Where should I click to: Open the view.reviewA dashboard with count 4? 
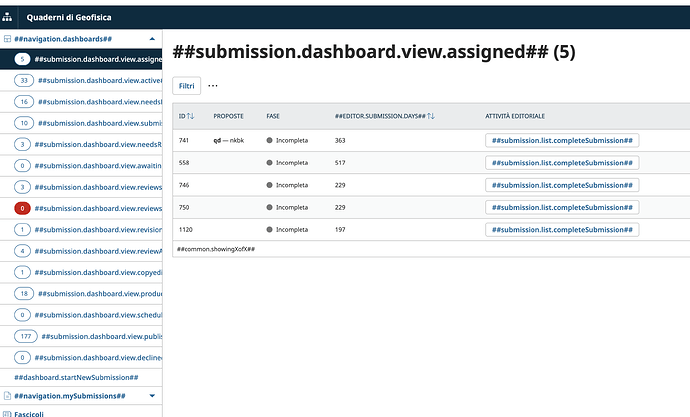click(81, 251)
